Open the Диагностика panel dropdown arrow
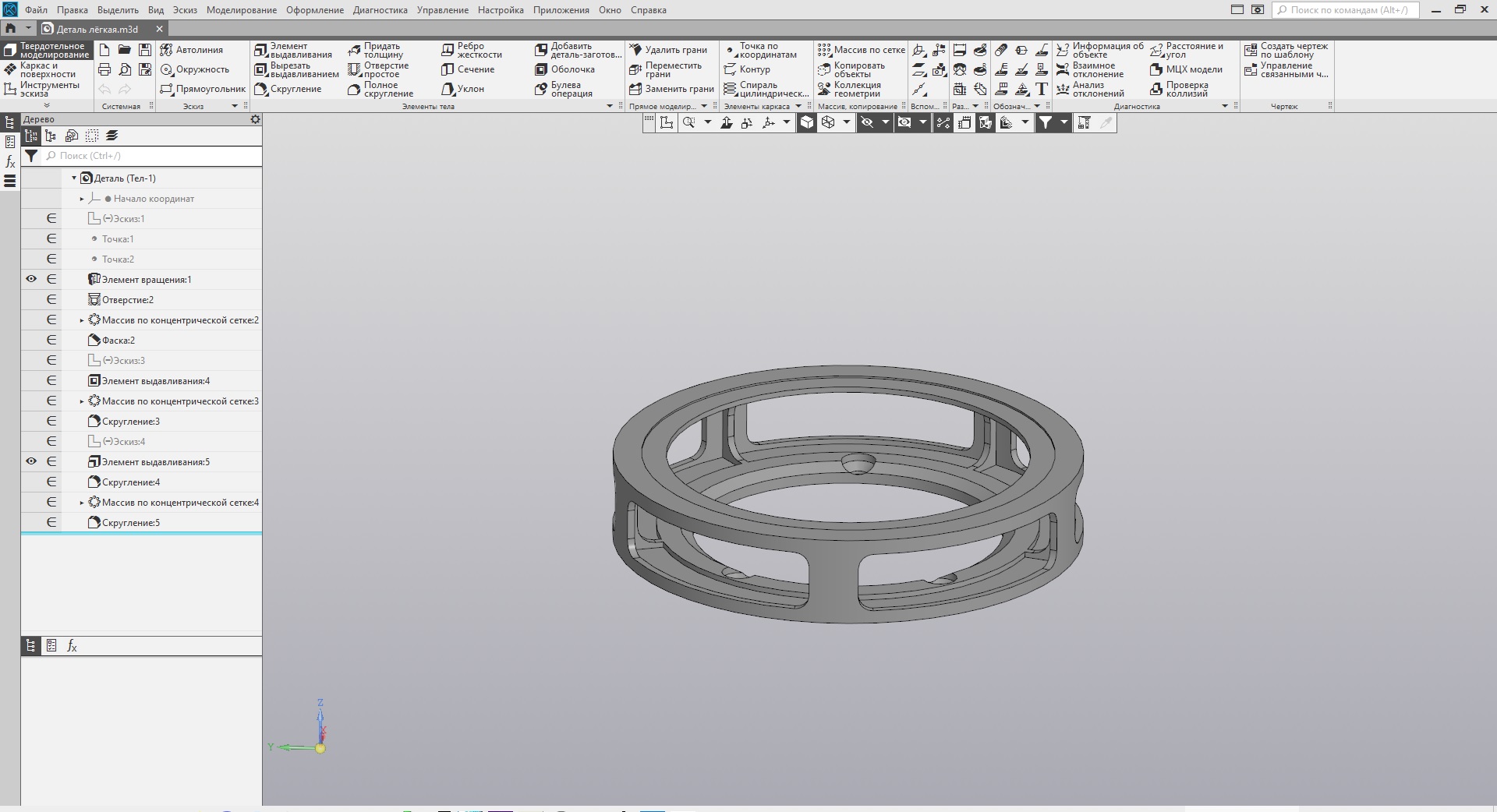Screen dimensions: 1497x812 click(1225, 106)
